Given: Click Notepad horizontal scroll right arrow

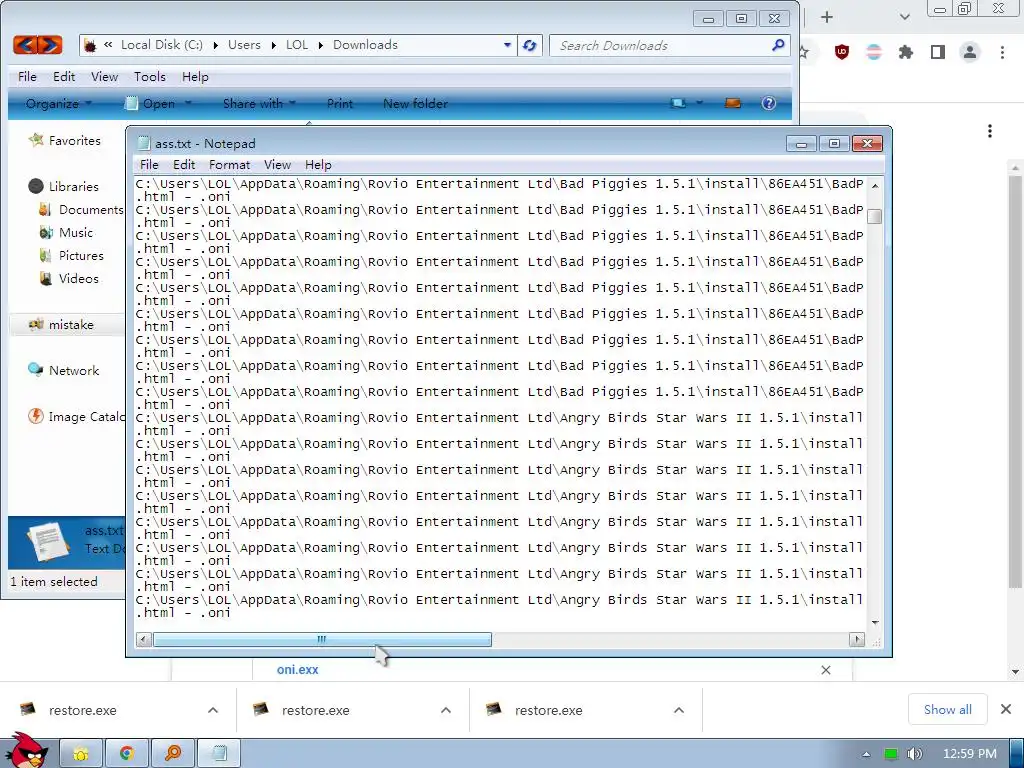Looking at the screenshot, I should [857, 639].
